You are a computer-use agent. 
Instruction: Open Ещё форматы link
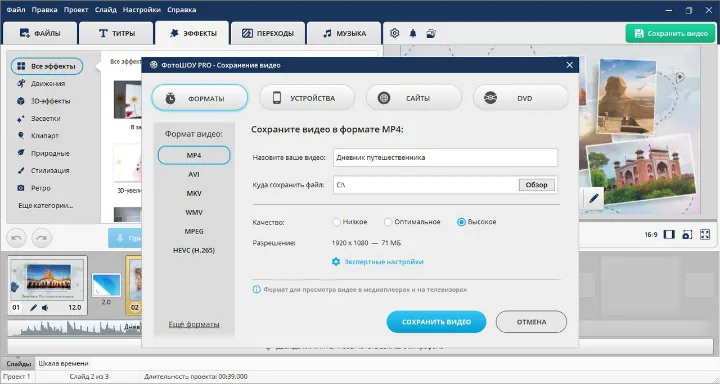pyautogui.click(x=194, y=324)
